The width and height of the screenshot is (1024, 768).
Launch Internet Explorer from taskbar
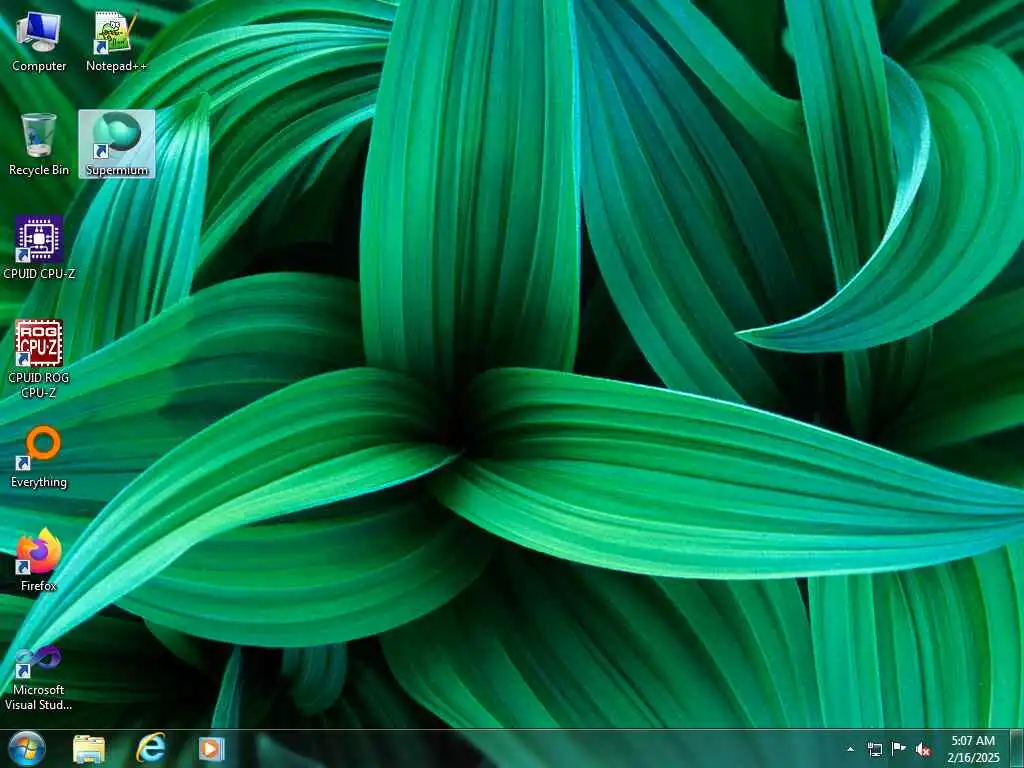click(150, 749)
